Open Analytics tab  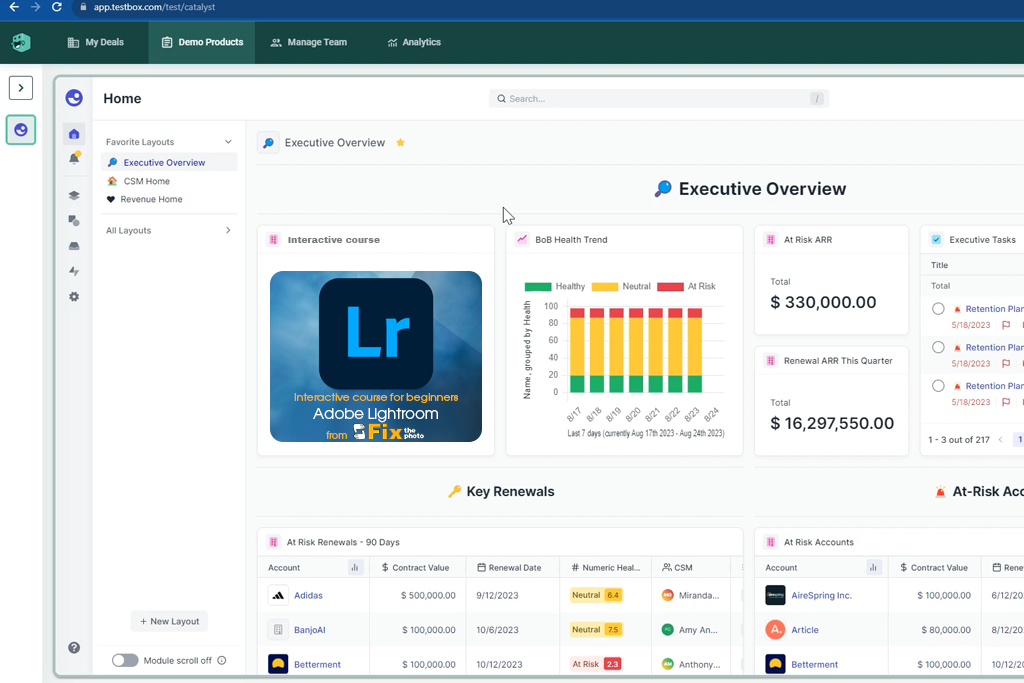(414, 42)
